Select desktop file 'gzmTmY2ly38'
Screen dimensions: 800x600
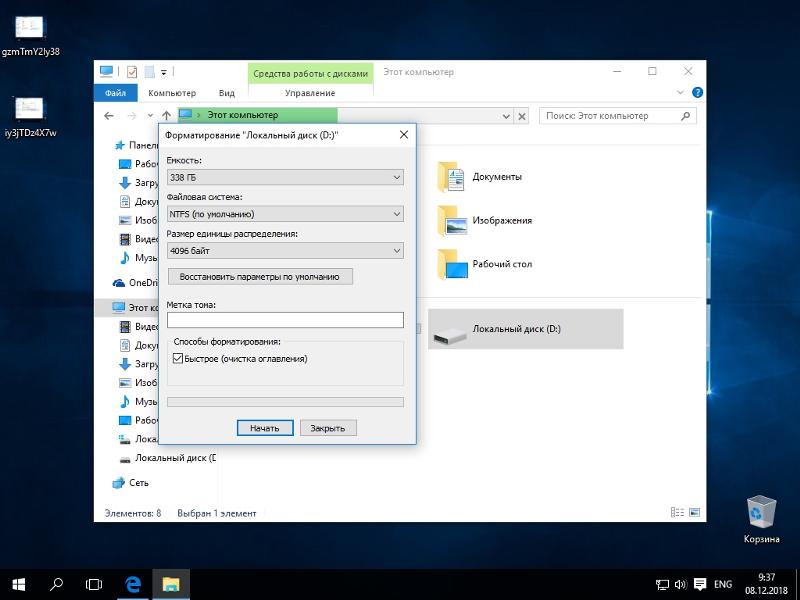coord(31,36)
